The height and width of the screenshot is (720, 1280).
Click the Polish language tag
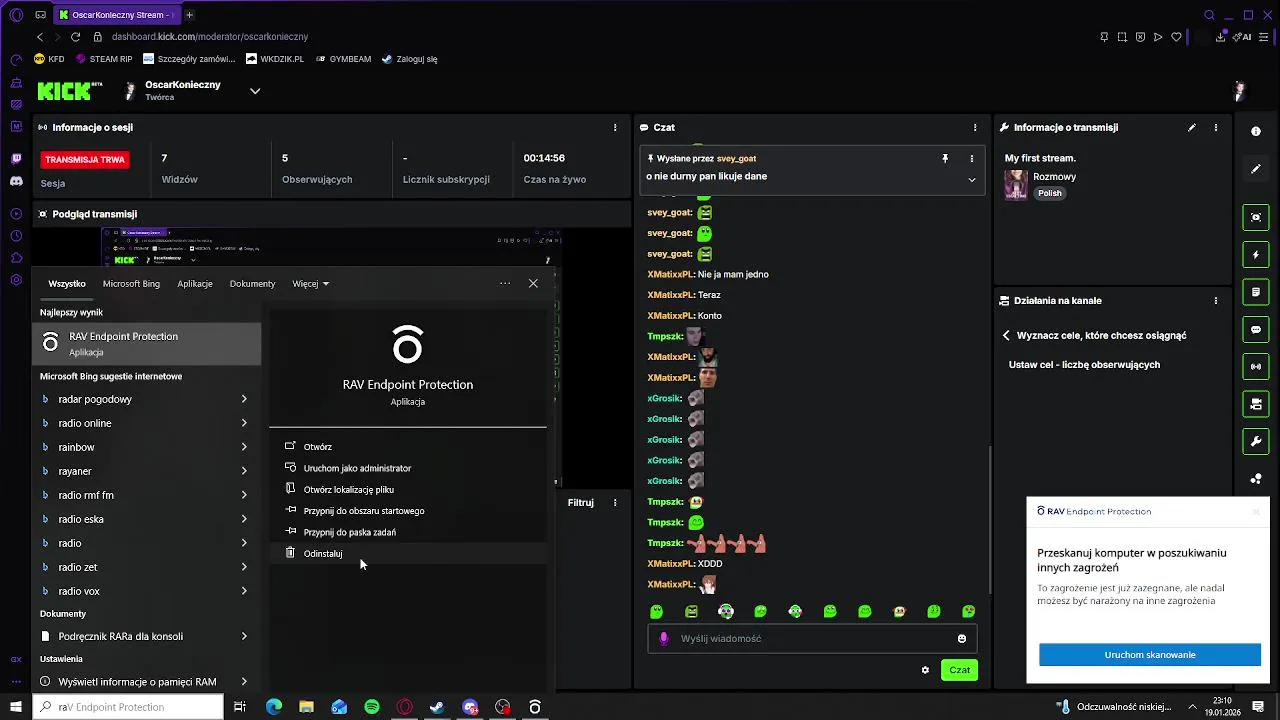click(x=1050, y=194)
